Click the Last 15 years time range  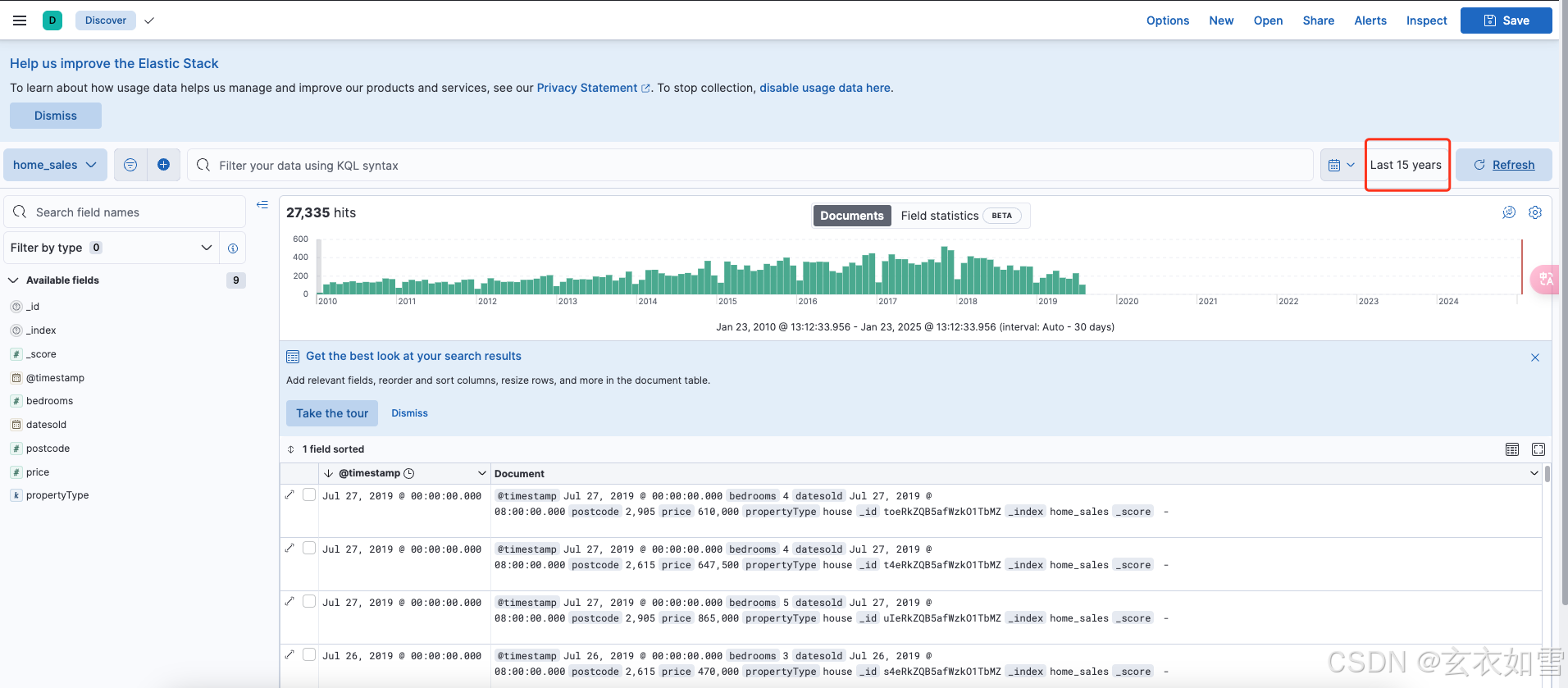click(1406, 165)
